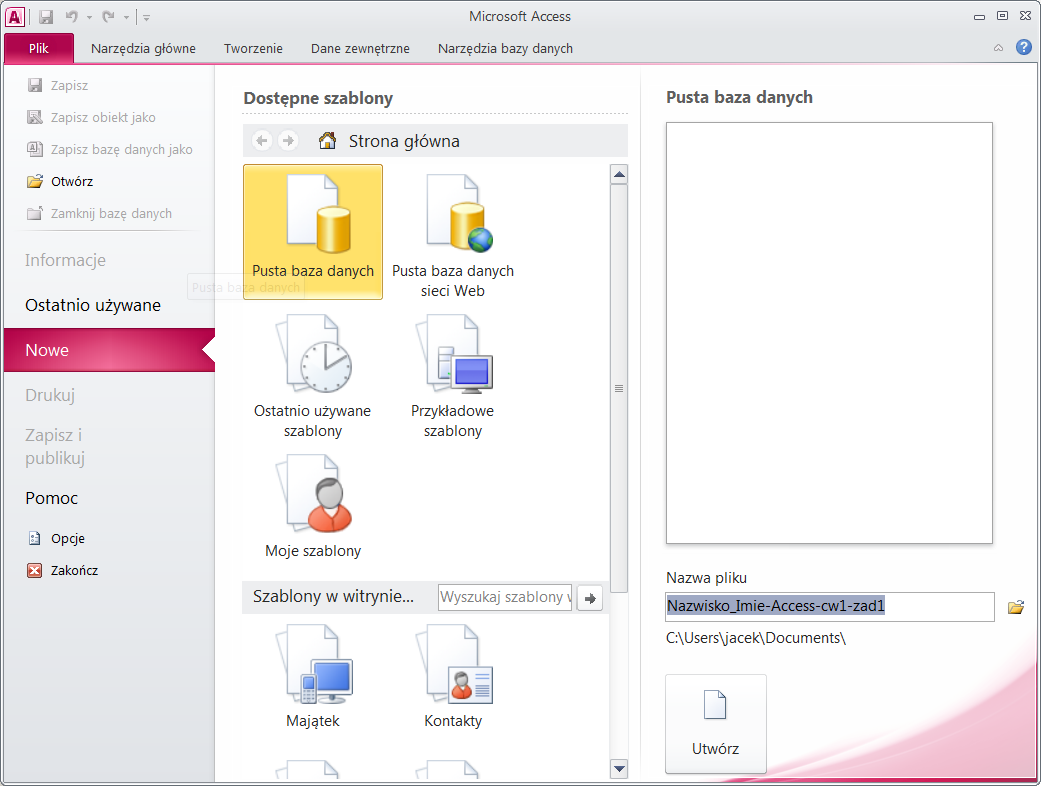This screenshot has width=1041, height=786.
Task: Open Ostatnio używane szablony
Action: [313, 376]
